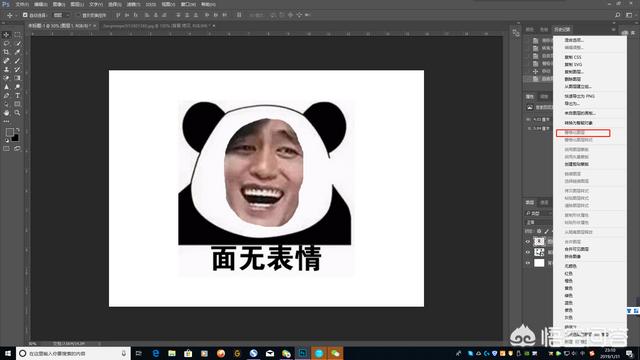Viewport: 640px width, 360px height.
Task: Open Microsoft Edge from the taskbar
Action: coord(156,353)
